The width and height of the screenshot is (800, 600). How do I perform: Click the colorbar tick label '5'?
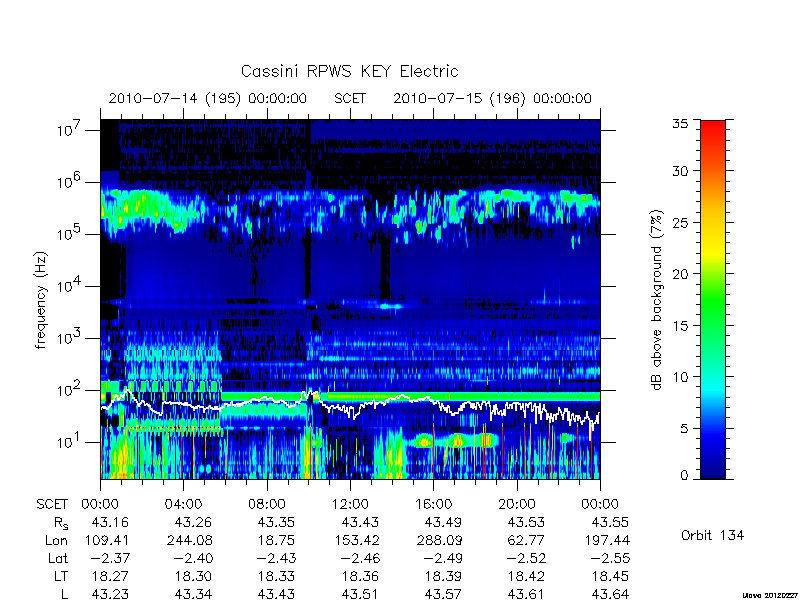pos(684,428)
